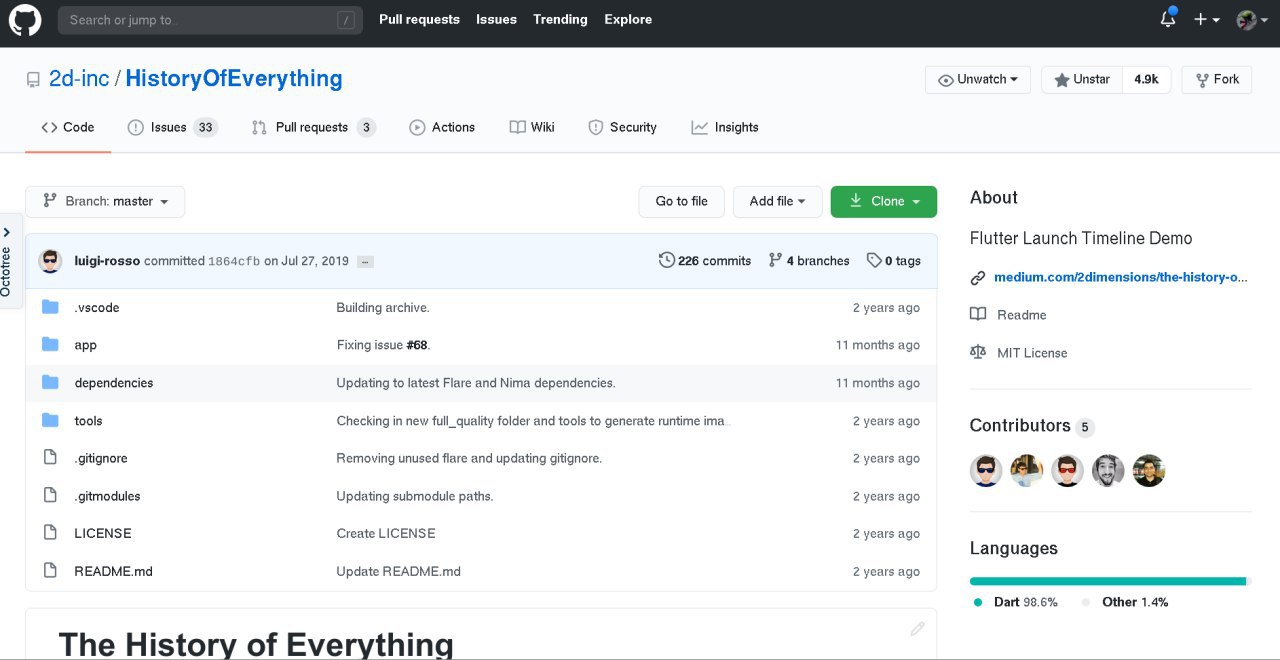Open the .gitmodules file name
Image resolution: width=1280 pixels, height=660 pixels.
tap(107, 496)
